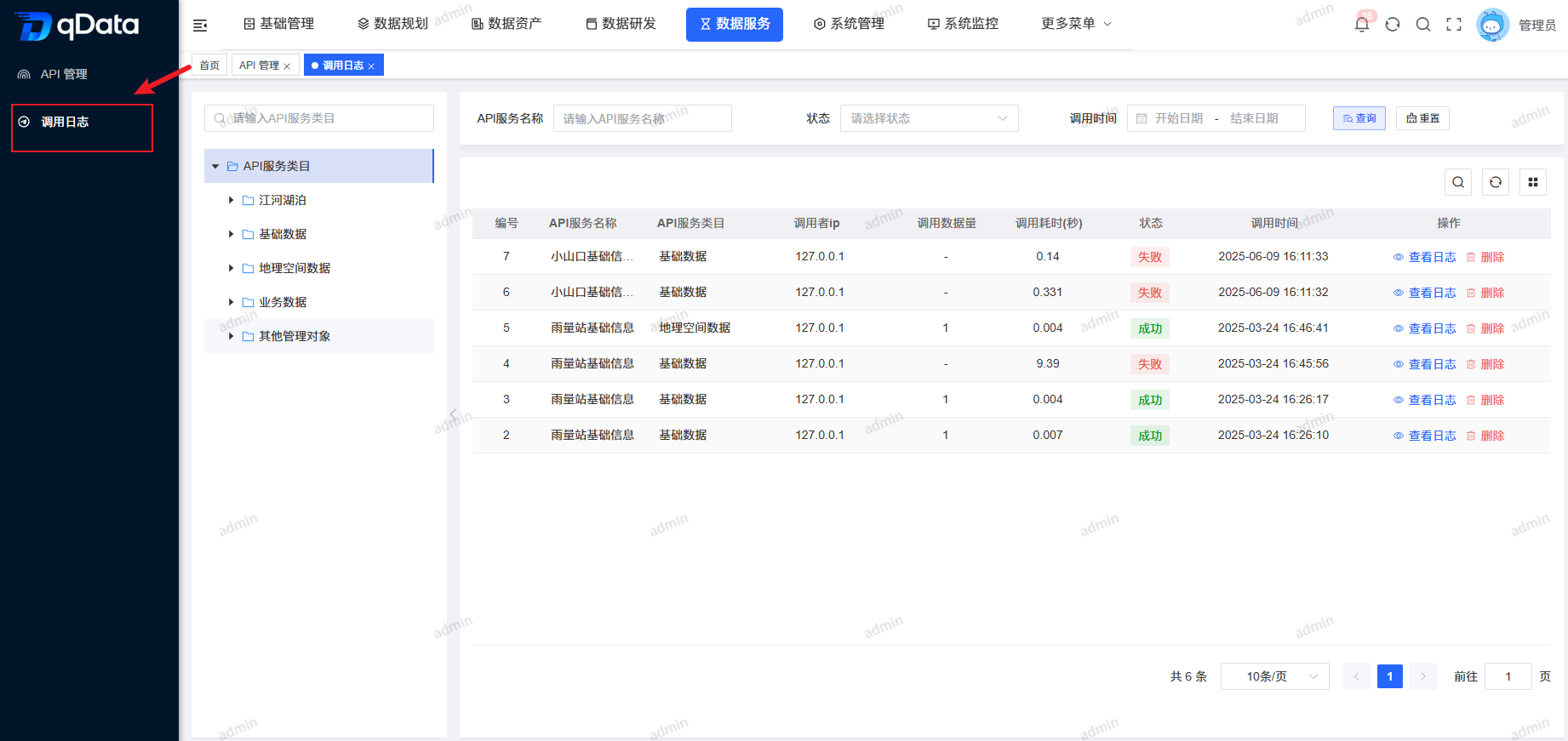Viewport: 1568px width, 741px height.
Task: Expand the 基础数据 tree node
Action: 231,234
